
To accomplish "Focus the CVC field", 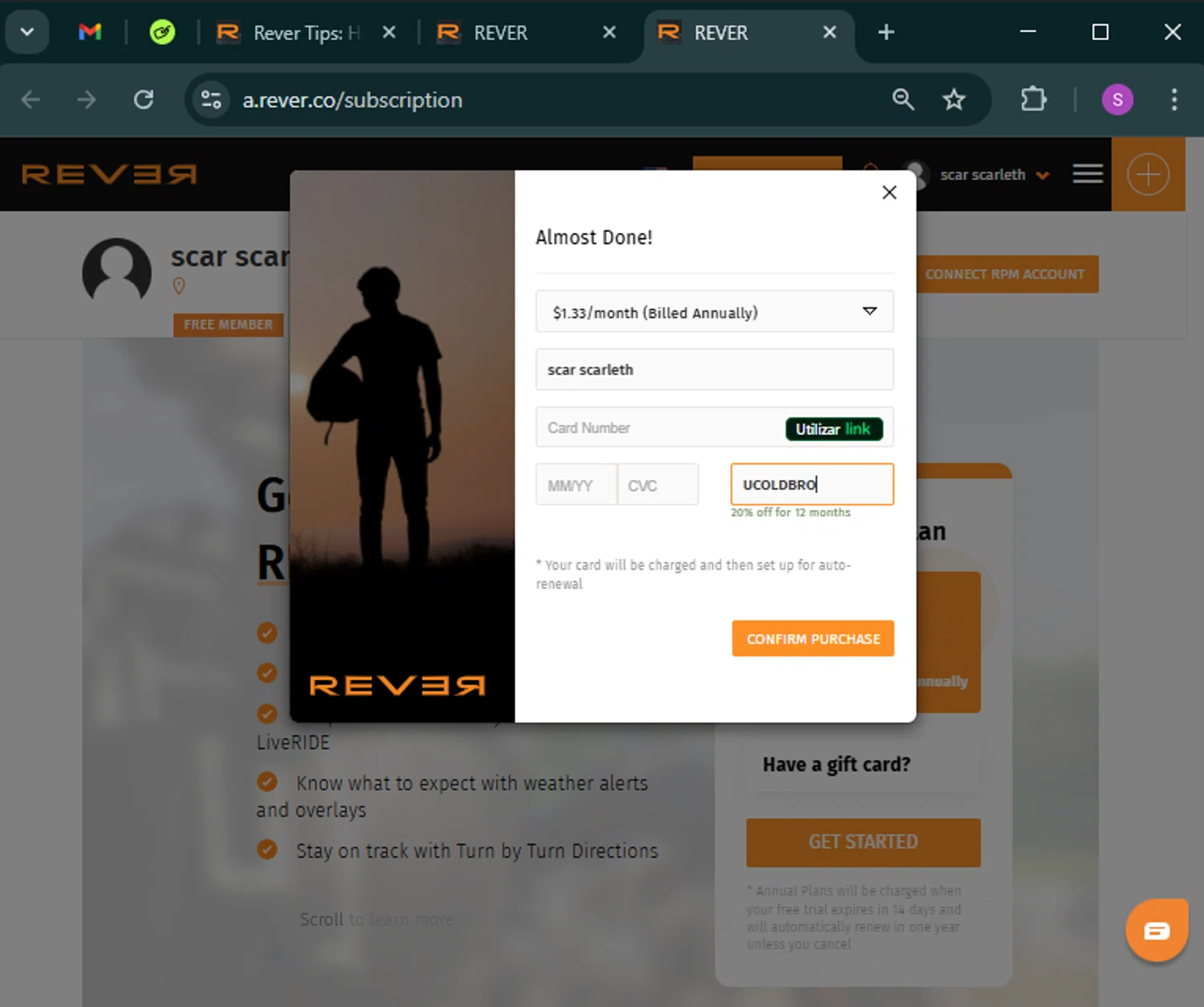I will [657, 485].
